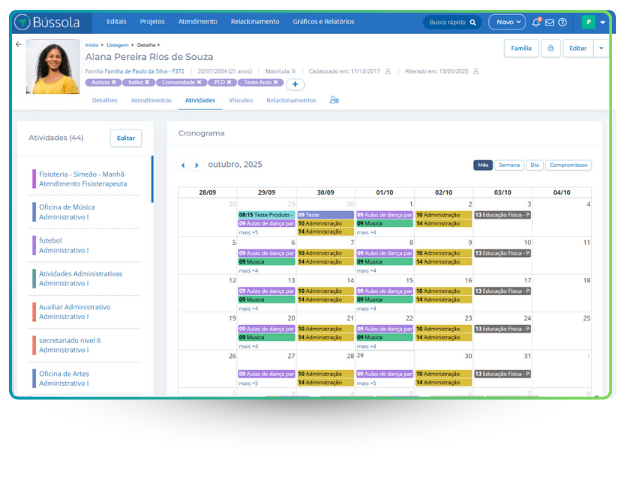The width and height of the screenshot is (620, 480).
Task: Remove the Autista tag
Action: 113,82
